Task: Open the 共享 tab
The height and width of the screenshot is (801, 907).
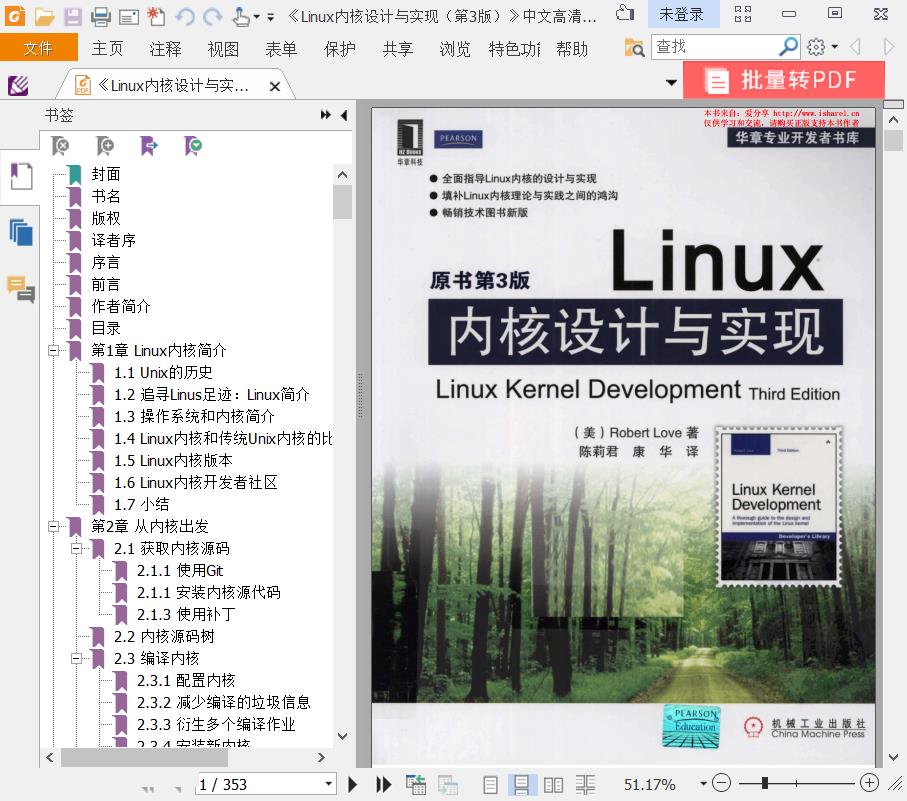Action: pyautogui.click(x=398, y=49)
